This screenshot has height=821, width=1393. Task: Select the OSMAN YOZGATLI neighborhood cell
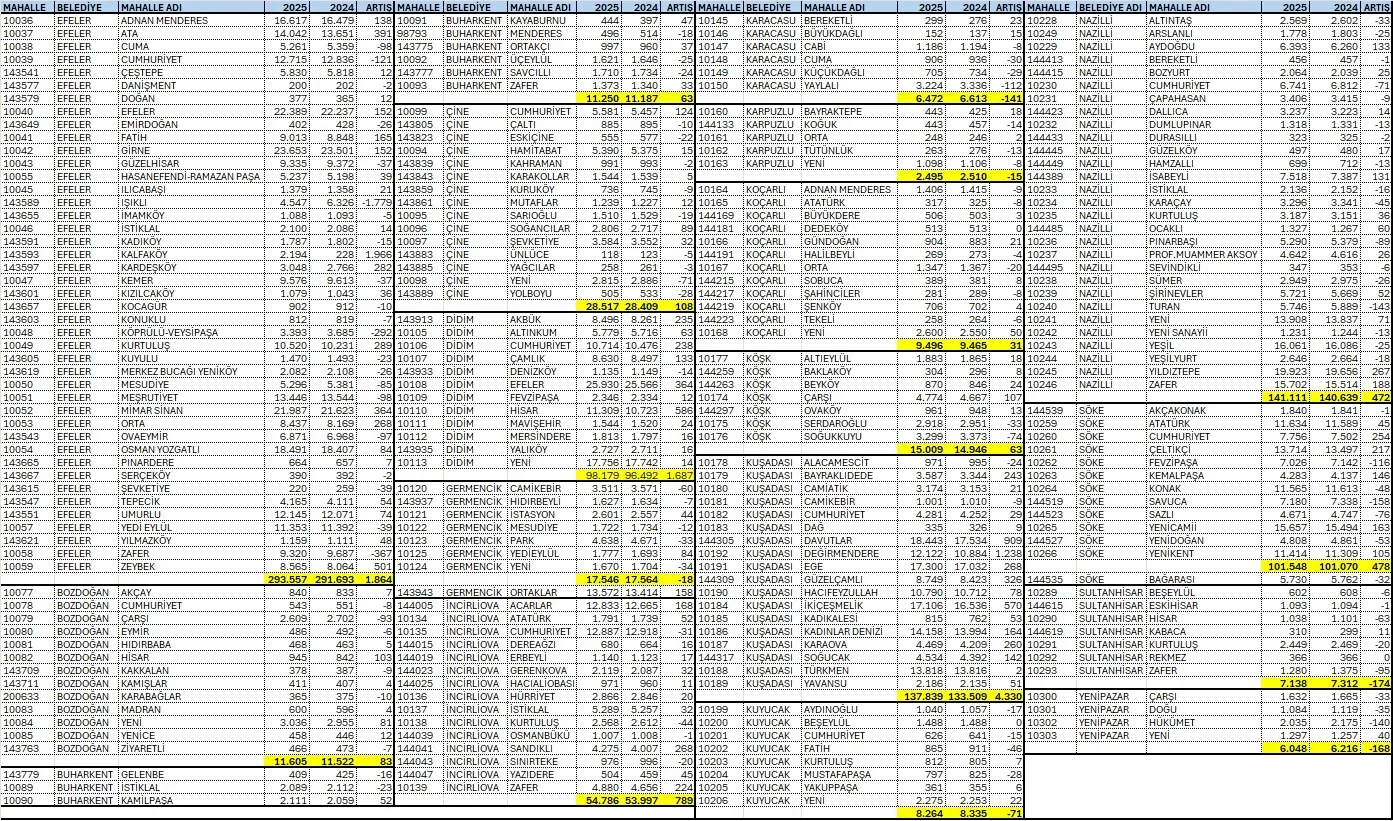pyautogui.click(x=164, y=449)
